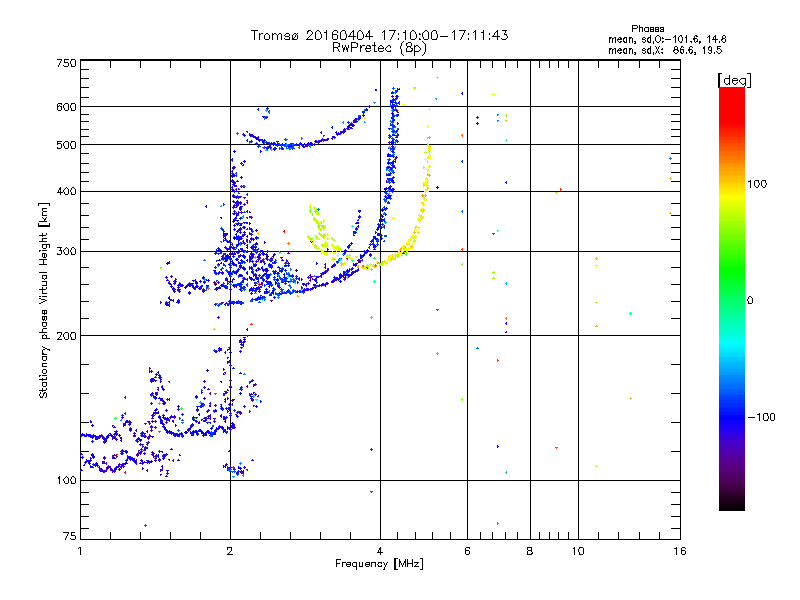Click the frequency axis tick "10"
The width and height of the screenshot is (800, 600).
tap(578, 551)
